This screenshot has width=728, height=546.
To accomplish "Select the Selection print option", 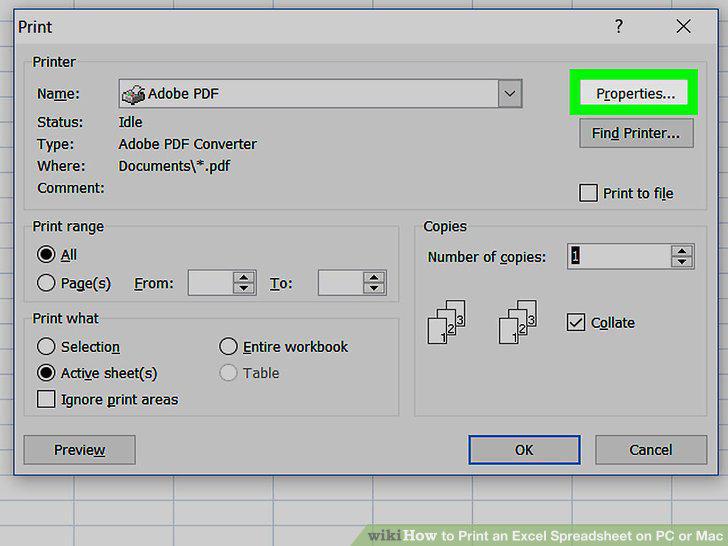I will (46, 346).
